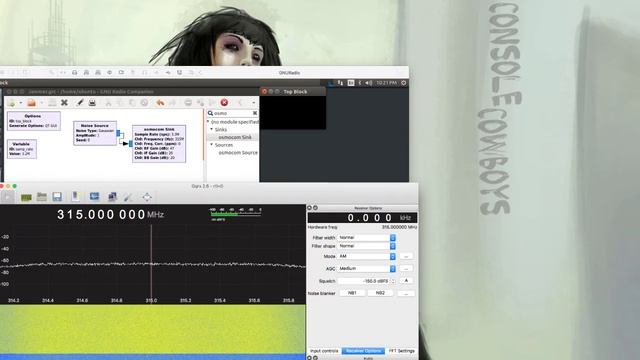
Task: Open Ubuntu system gear menu
Action: click(403, 83)
